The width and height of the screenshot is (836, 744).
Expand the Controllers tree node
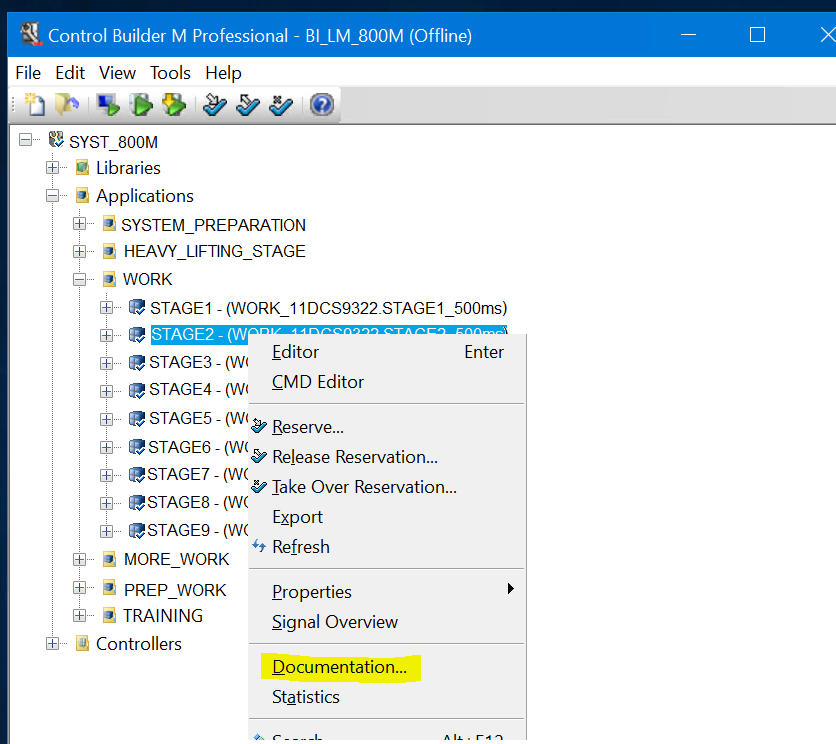(53, 644)
